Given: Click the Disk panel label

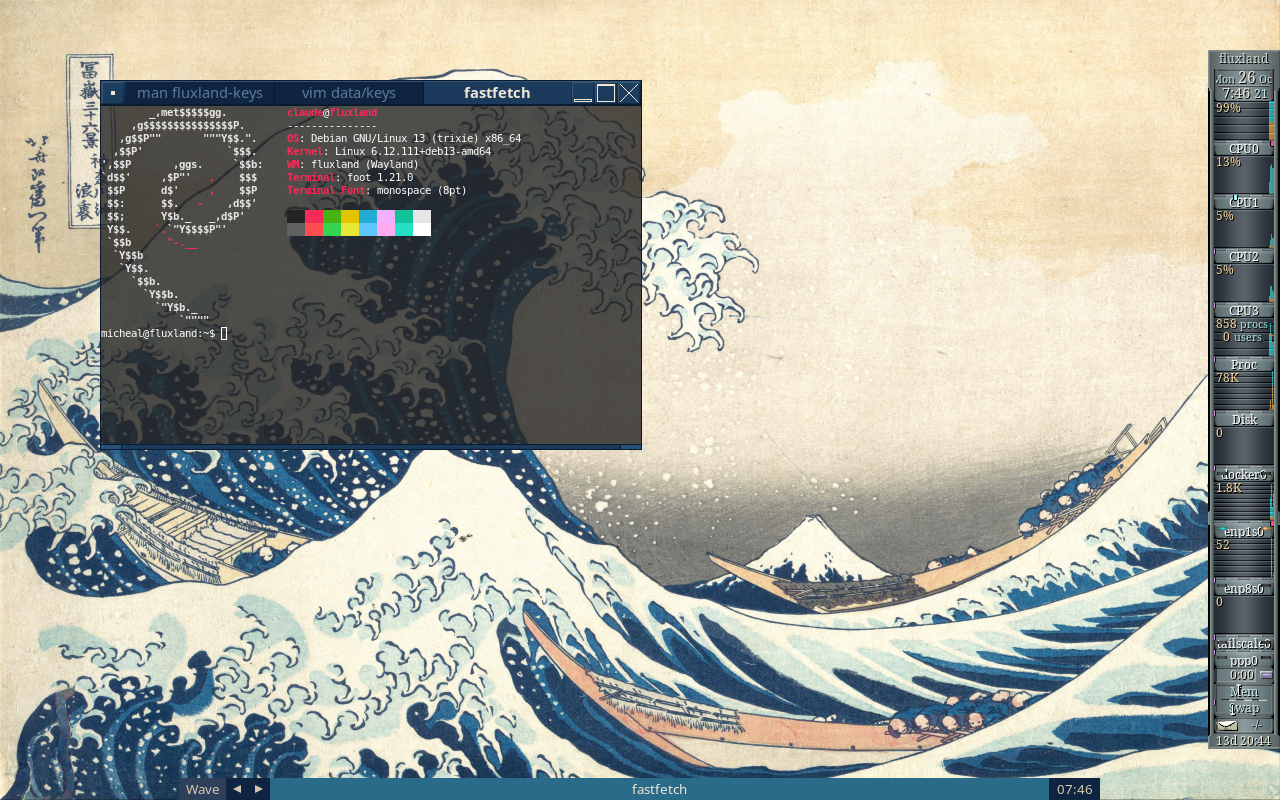Looking at the screenshot, I should (1244, 419).
